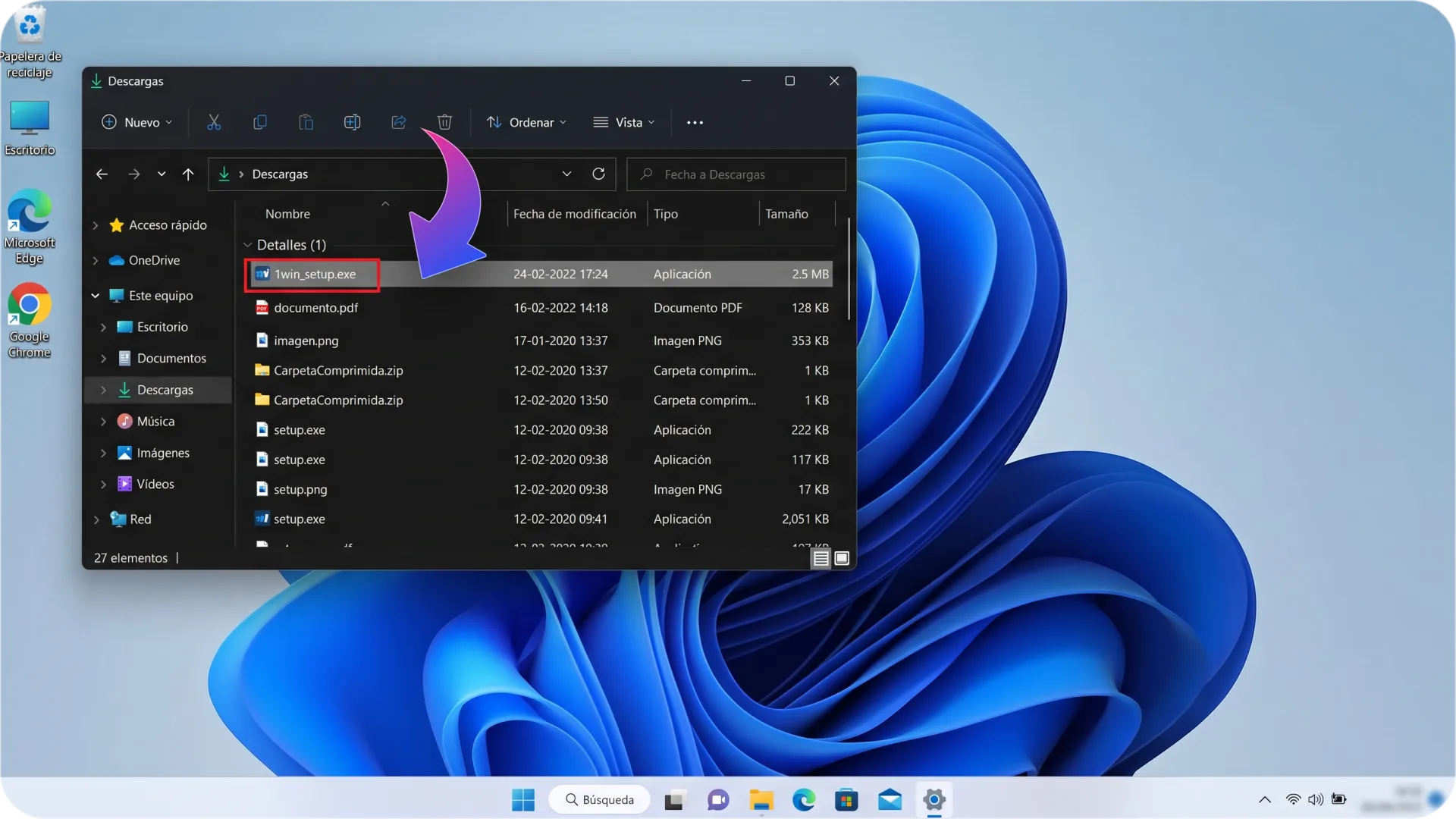Image resolution: width=1456 pixels, height=819 pixels.
Task: Open Microsoft Edge desktop shortcut
Action: click(30, 227)
